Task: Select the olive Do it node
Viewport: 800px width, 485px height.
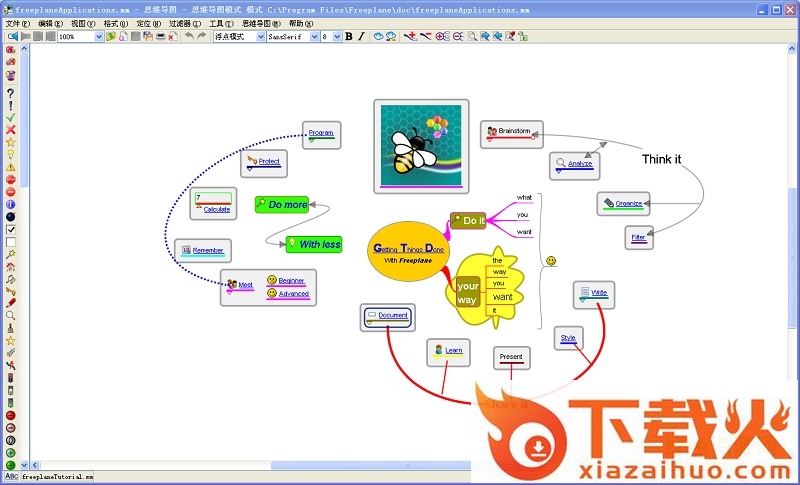Action: pyautogui.click(x=468, y=221)
